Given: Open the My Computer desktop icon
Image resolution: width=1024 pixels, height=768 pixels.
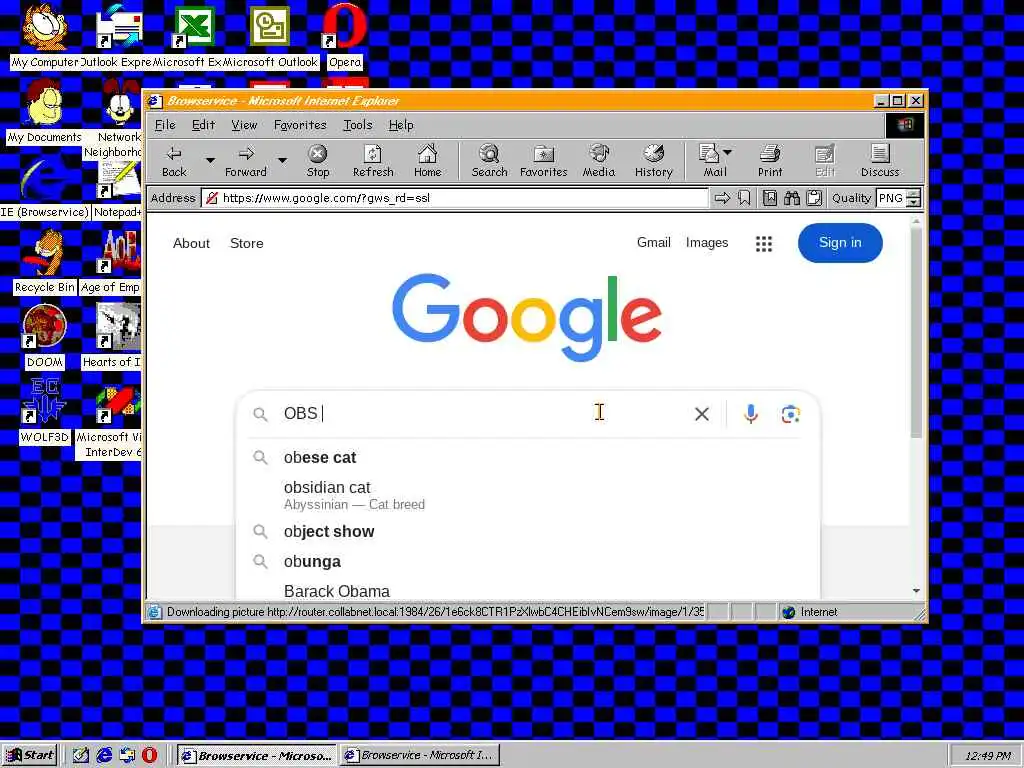Looking at the screenshot, I should 44,35.
